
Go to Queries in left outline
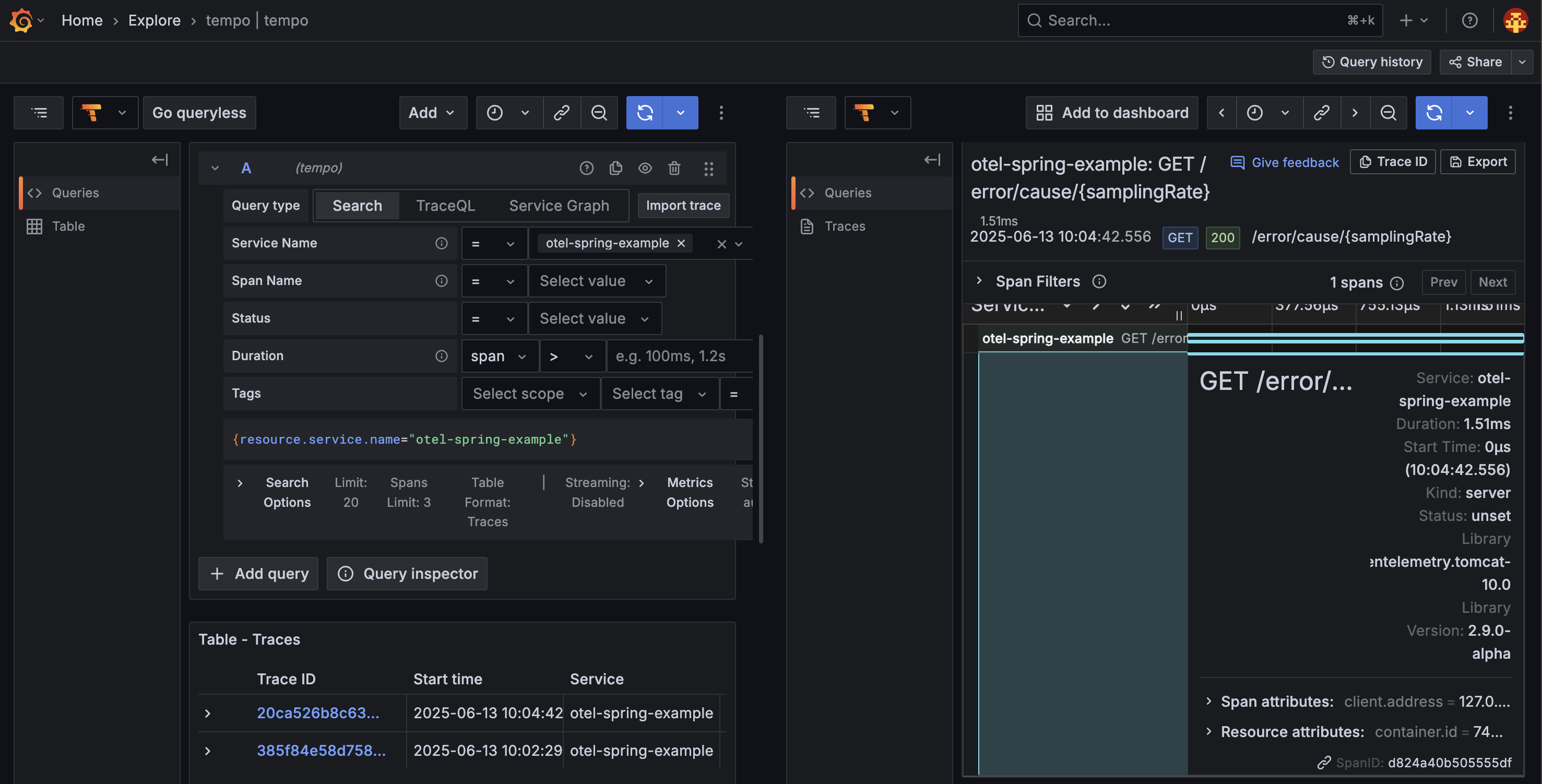tap(99, 193)
